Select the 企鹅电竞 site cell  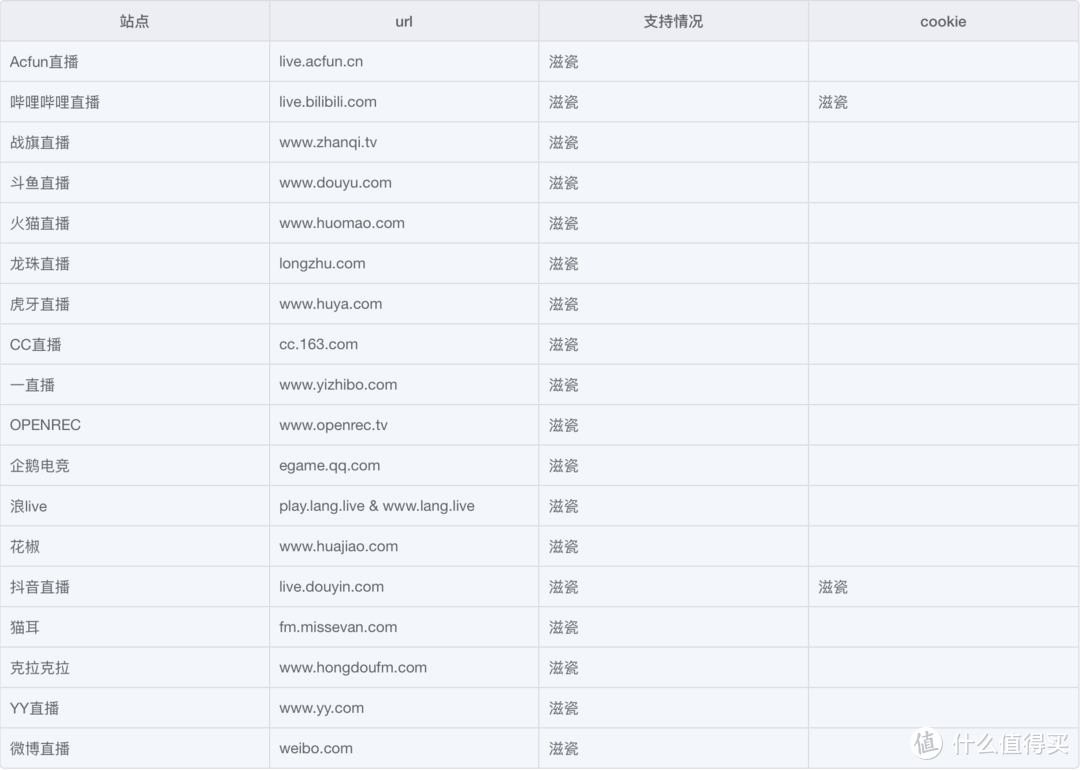click(134, 466)
